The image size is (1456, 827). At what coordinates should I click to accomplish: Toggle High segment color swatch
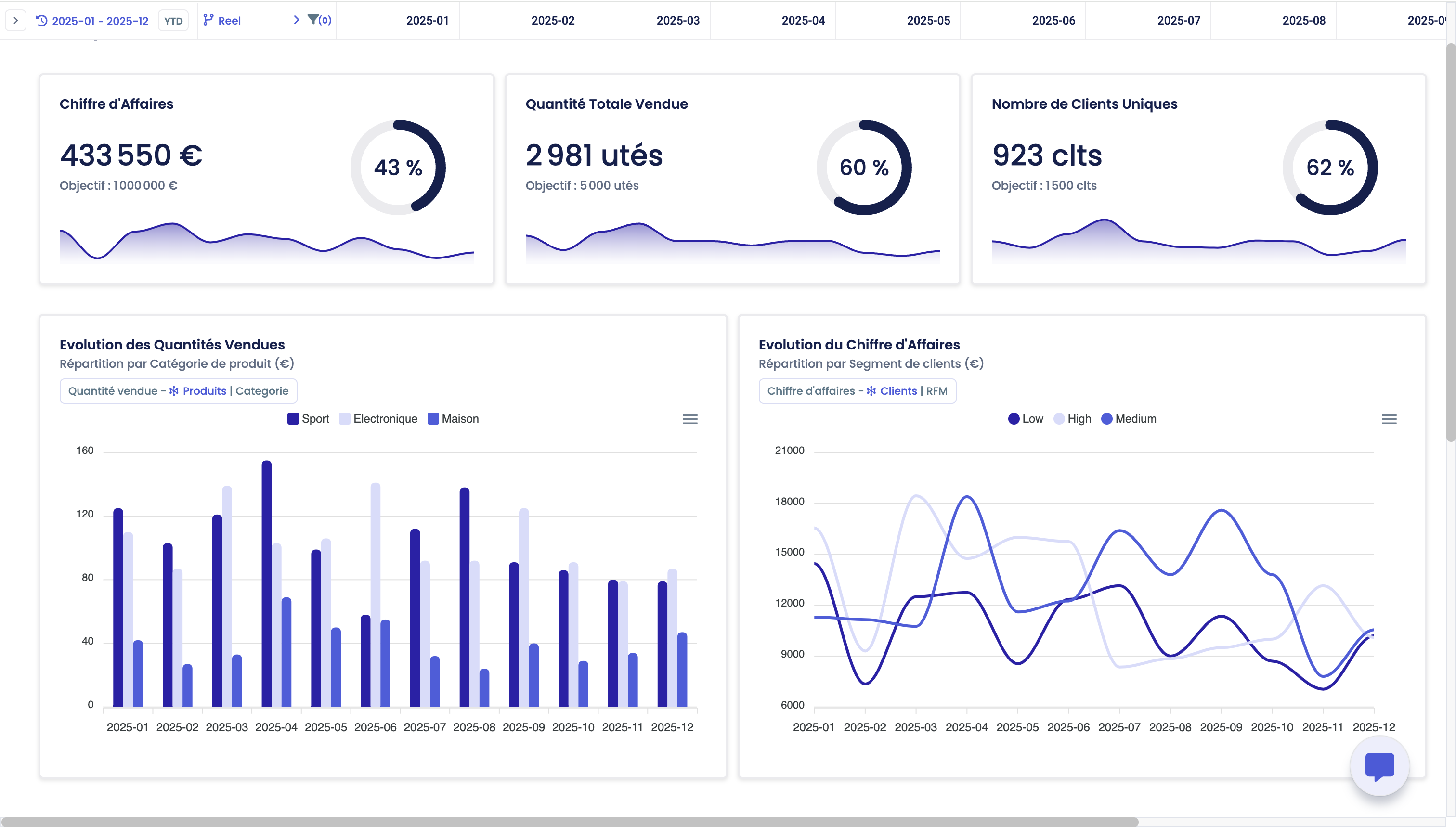[x=1058, y=419]
